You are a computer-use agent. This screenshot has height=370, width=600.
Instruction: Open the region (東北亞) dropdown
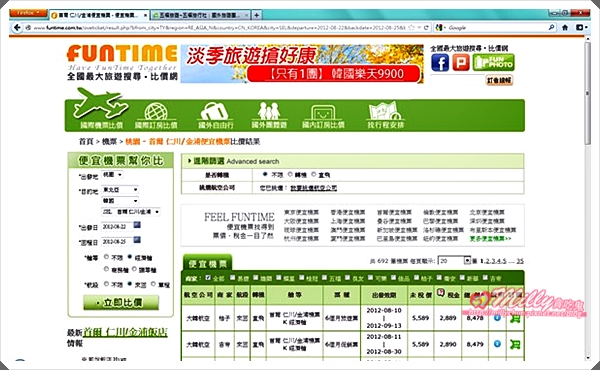pos(120,189)
